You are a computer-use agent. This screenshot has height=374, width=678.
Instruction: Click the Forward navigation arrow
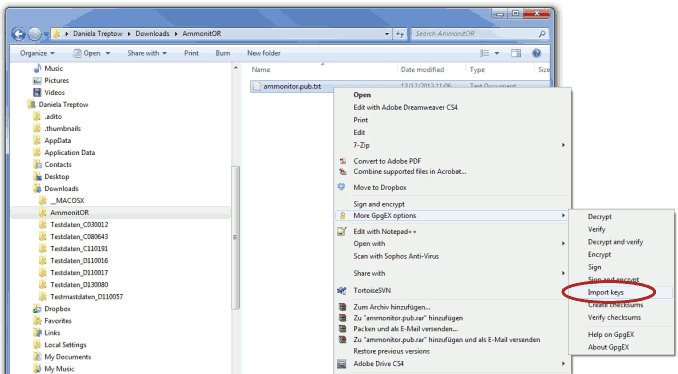(34, 34)
